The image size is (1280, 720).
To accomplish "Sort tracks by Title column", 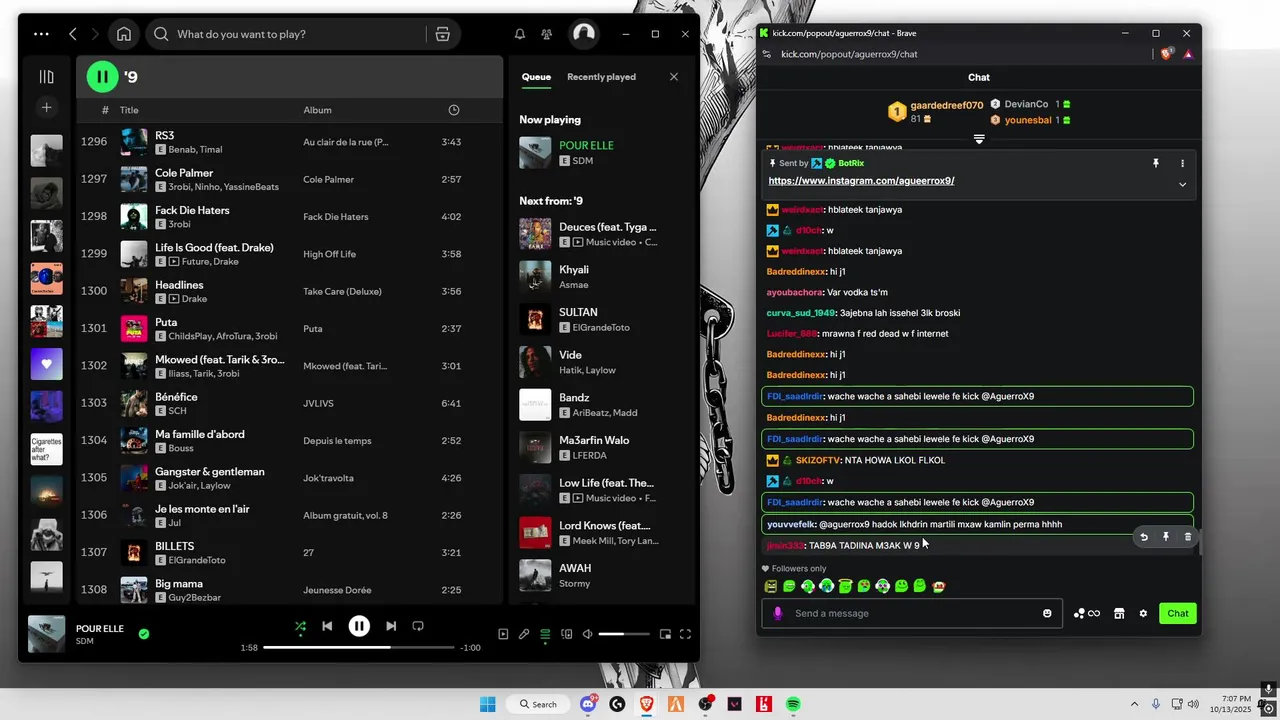I will click(x=129, y=110).
